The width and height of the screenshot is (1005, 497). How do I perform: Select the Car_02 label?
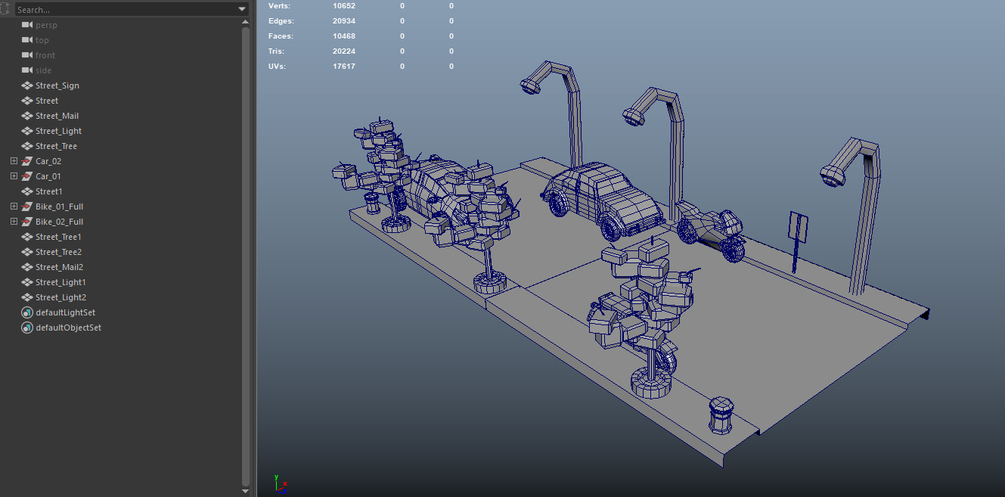[48, 161]
